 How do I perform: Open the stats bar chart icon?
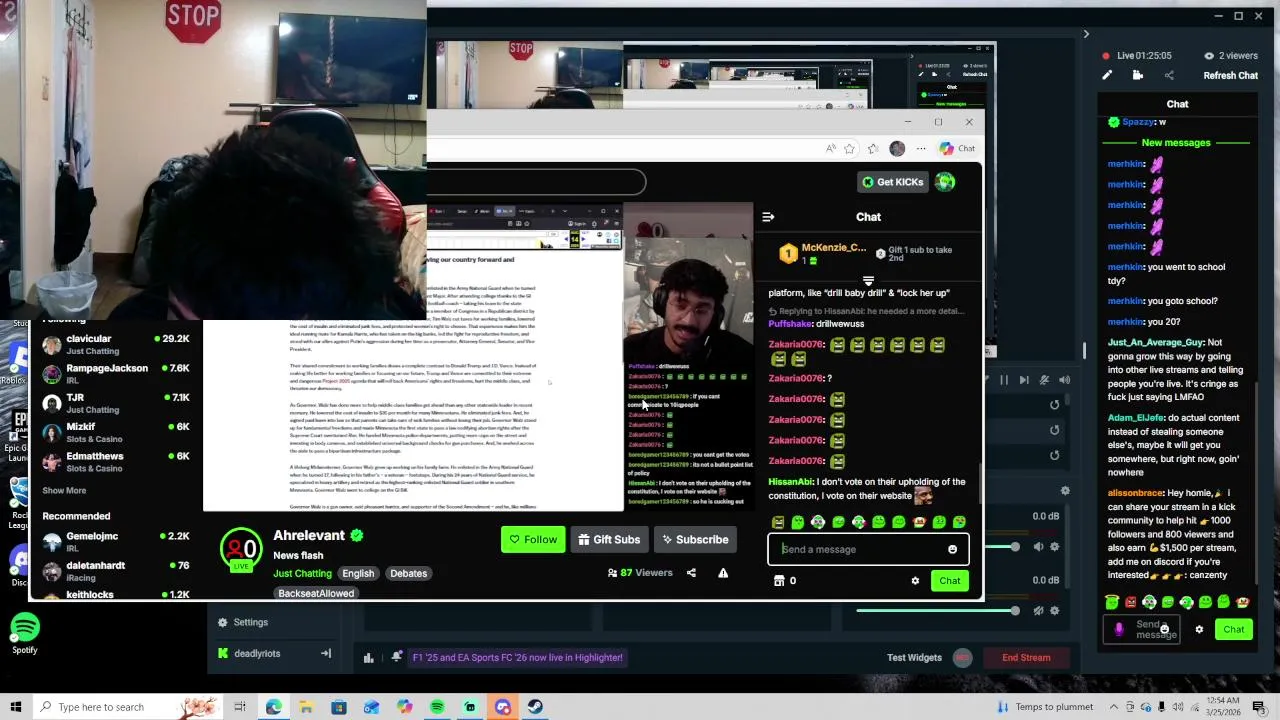click(368, 658)
